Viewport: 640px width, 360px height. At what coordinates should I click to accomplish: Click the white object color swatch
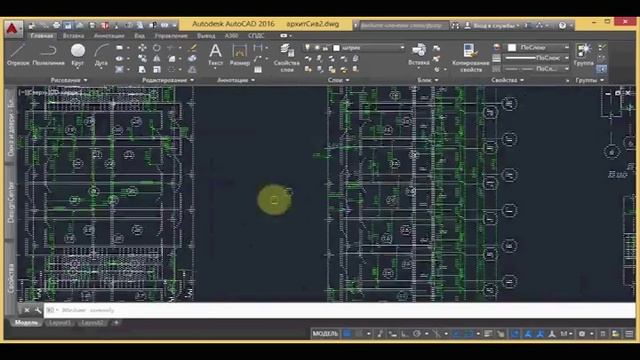pos(512,48)
